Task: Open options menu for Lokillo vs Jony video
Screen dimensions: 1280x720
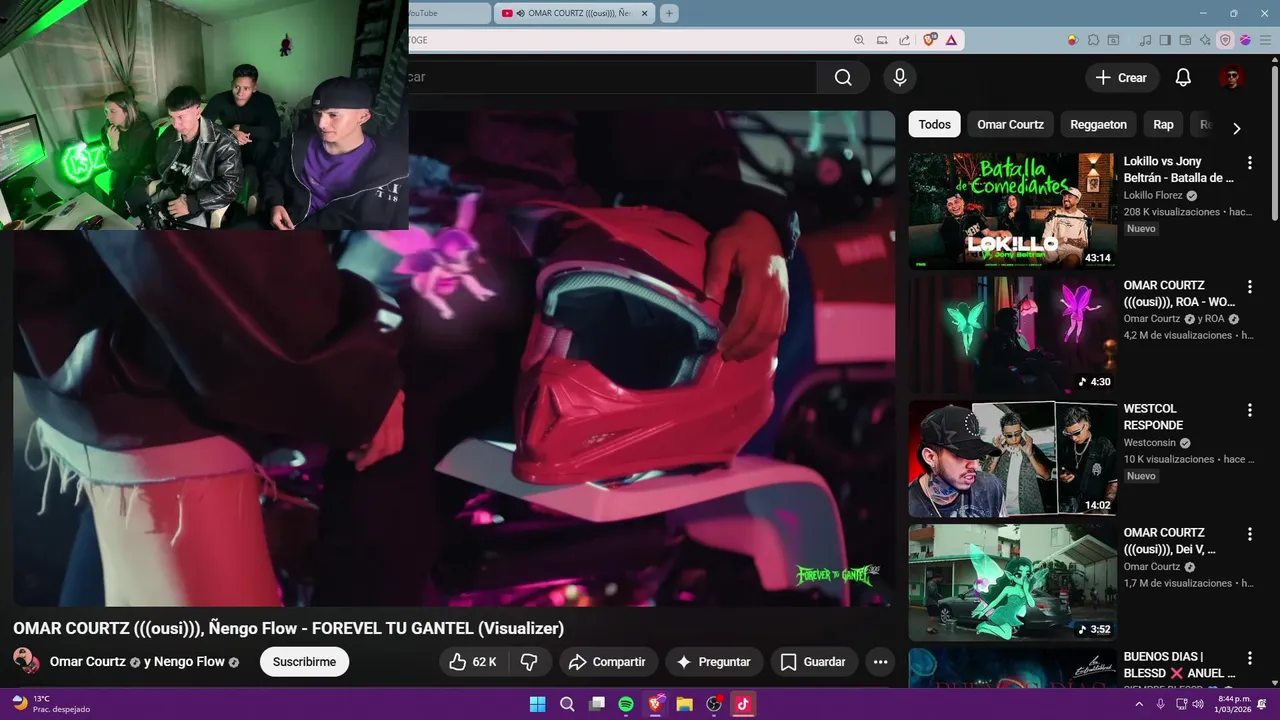Action: 1249,162
